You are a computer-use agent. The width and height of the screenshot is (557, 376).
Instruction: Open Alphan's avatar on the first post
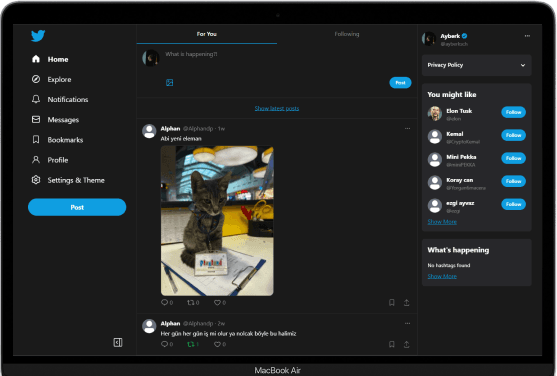149,131
